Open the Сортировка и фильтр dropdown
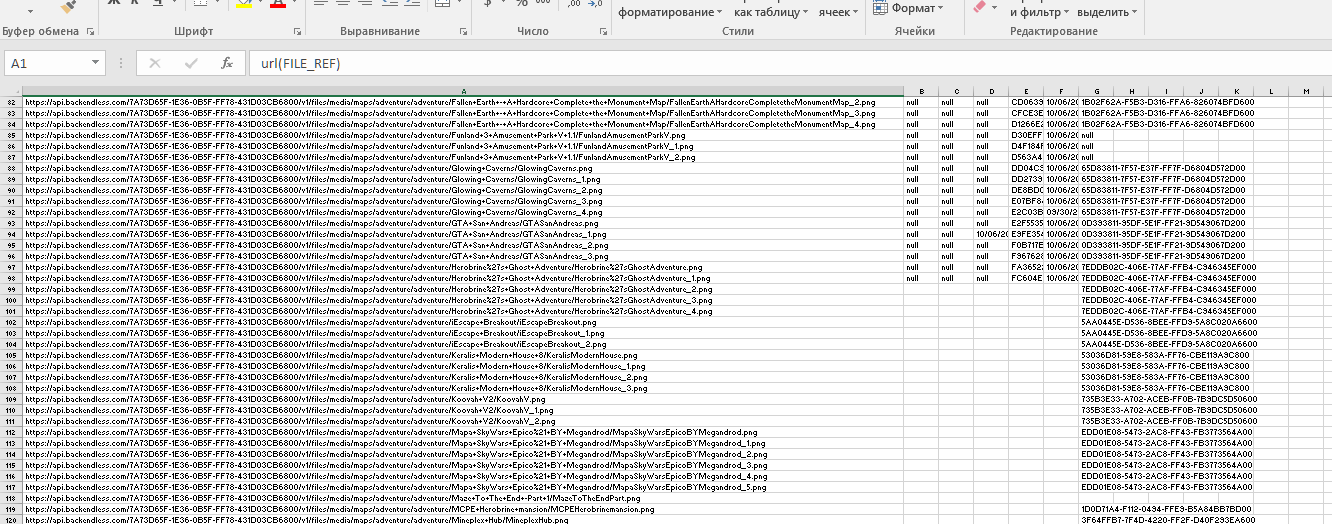The image size is (1332, 524). tap(1039, 12)
